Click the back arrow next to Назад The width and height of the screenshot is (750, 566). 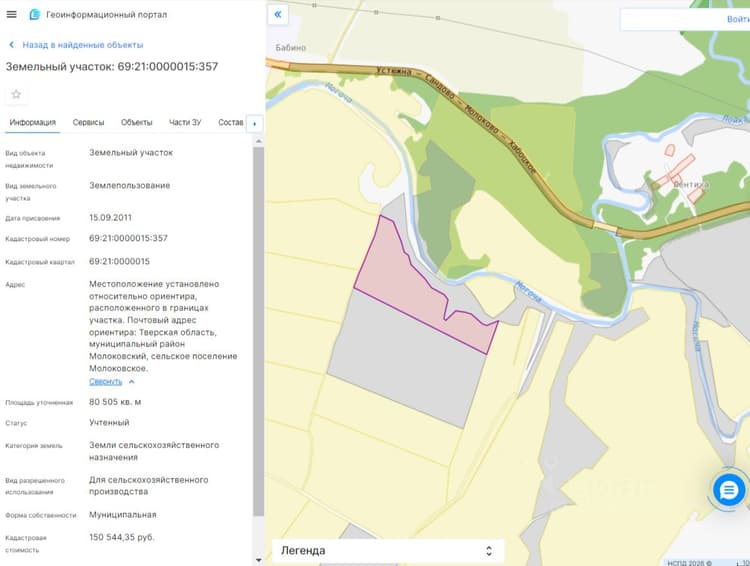pyautogui.click(x=11, y=44)
